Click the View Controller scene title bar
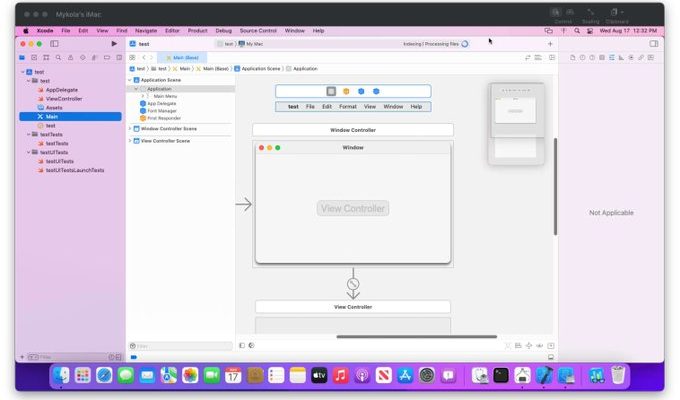Viewport: 680px width, 400px height. click(353, 307)
